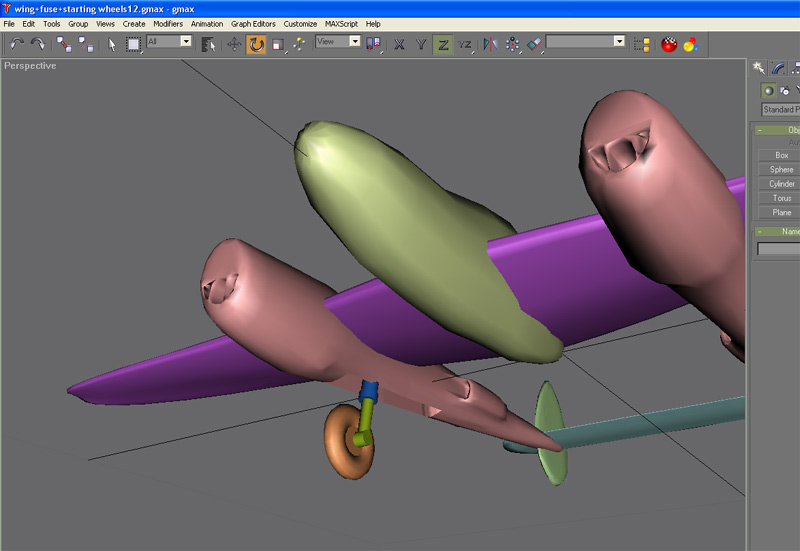Viewport: 800px width, 551px height.
Task: Click the Torus primitive button
Action: pos(781,198)
